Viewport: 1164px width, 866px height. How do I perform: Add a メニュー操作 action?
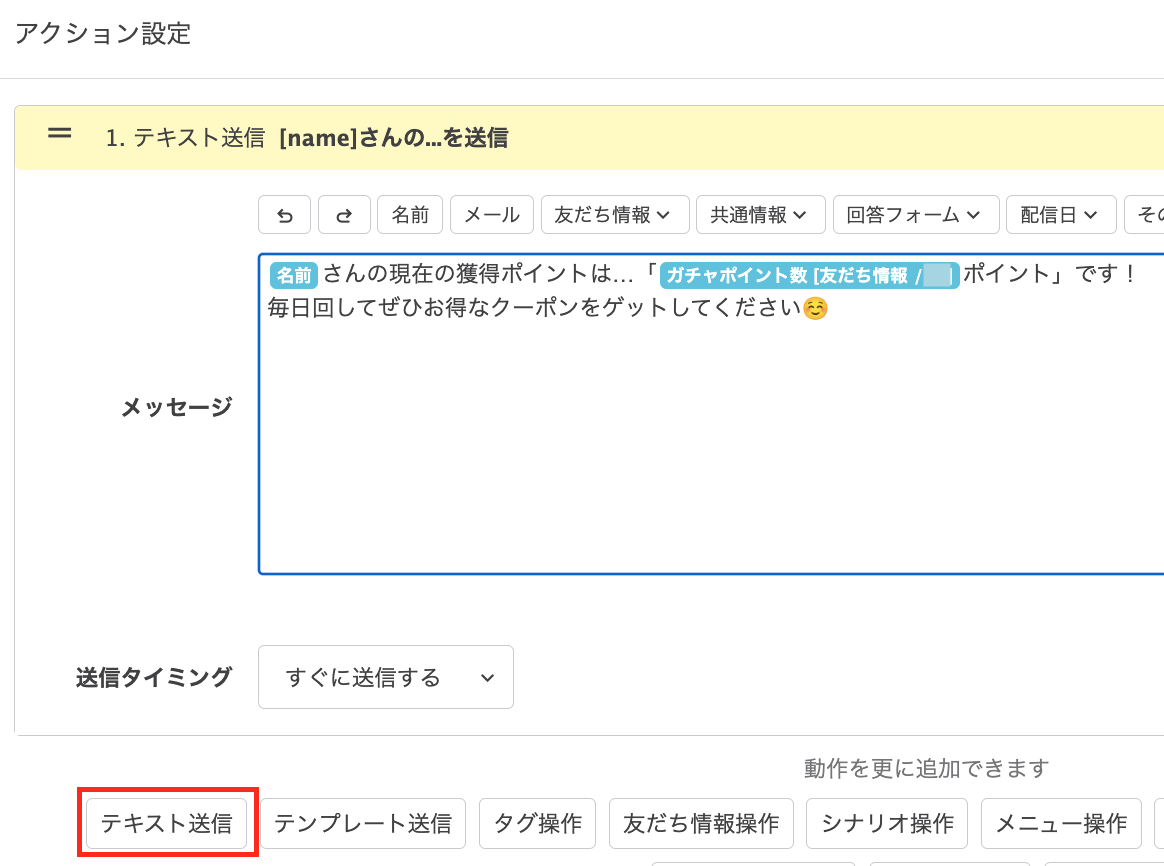click(1061, 823)
